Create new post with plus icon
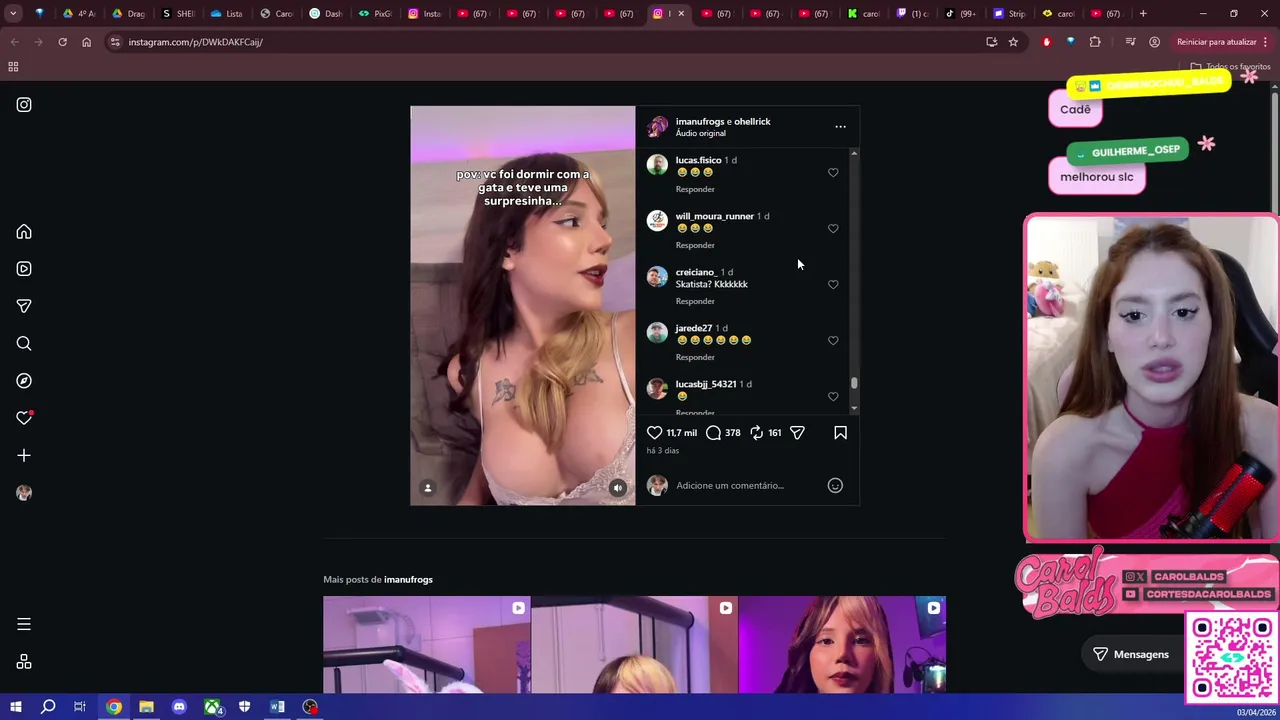This screenshot has width=1280, height=720. click(24, 456)
